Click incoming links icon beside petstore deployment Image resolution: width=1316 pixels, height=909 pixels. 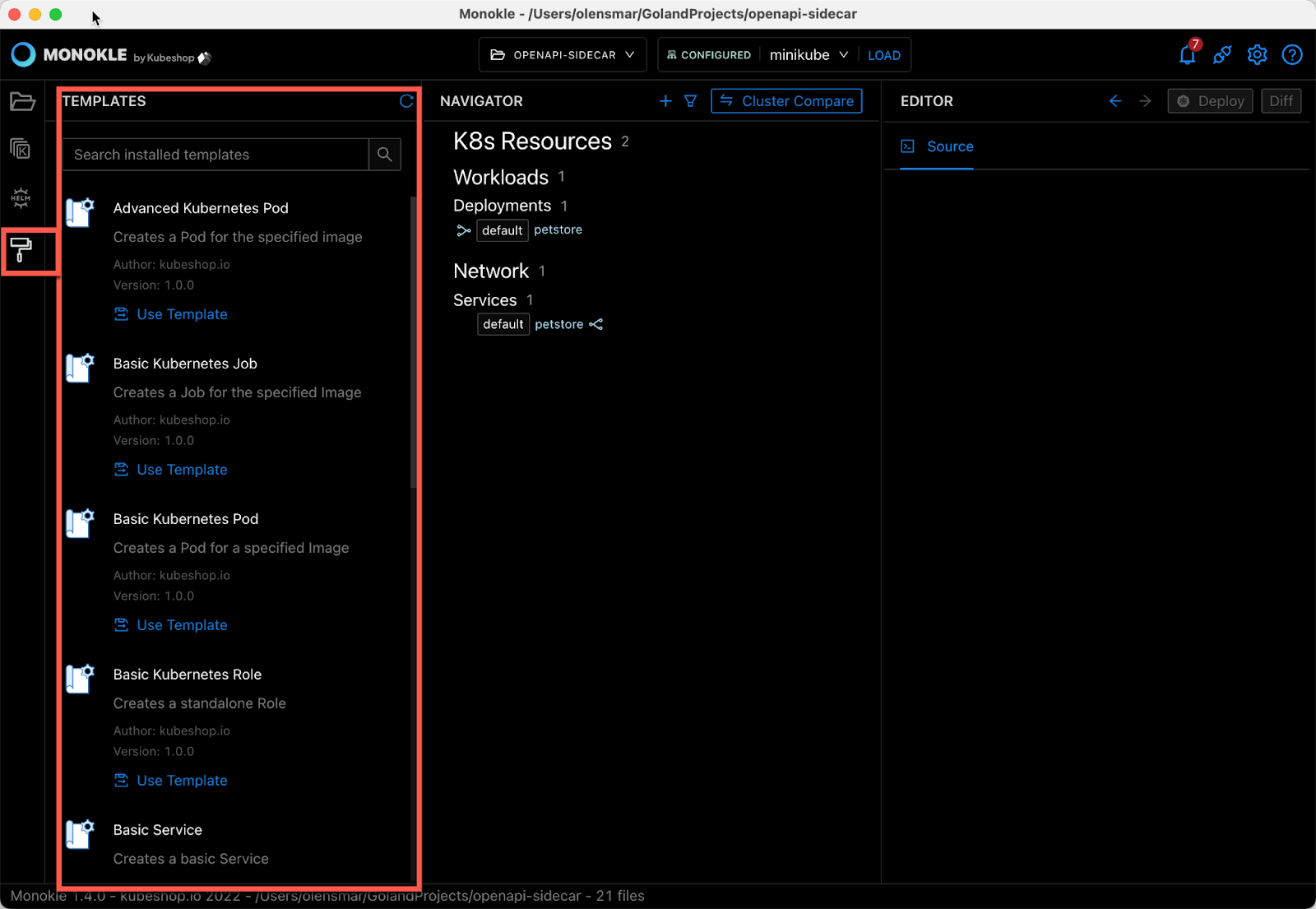[464, 230]
